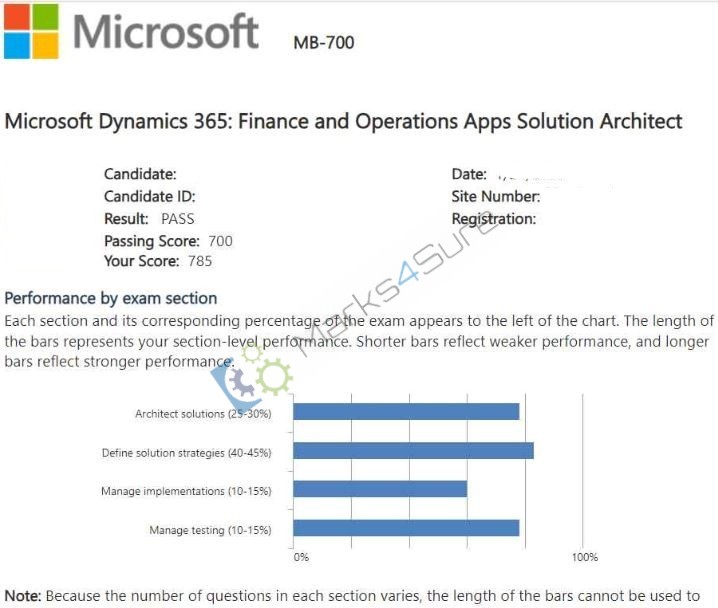
Task: Click the Passing Score 700 value
Action: click(220, 241)
